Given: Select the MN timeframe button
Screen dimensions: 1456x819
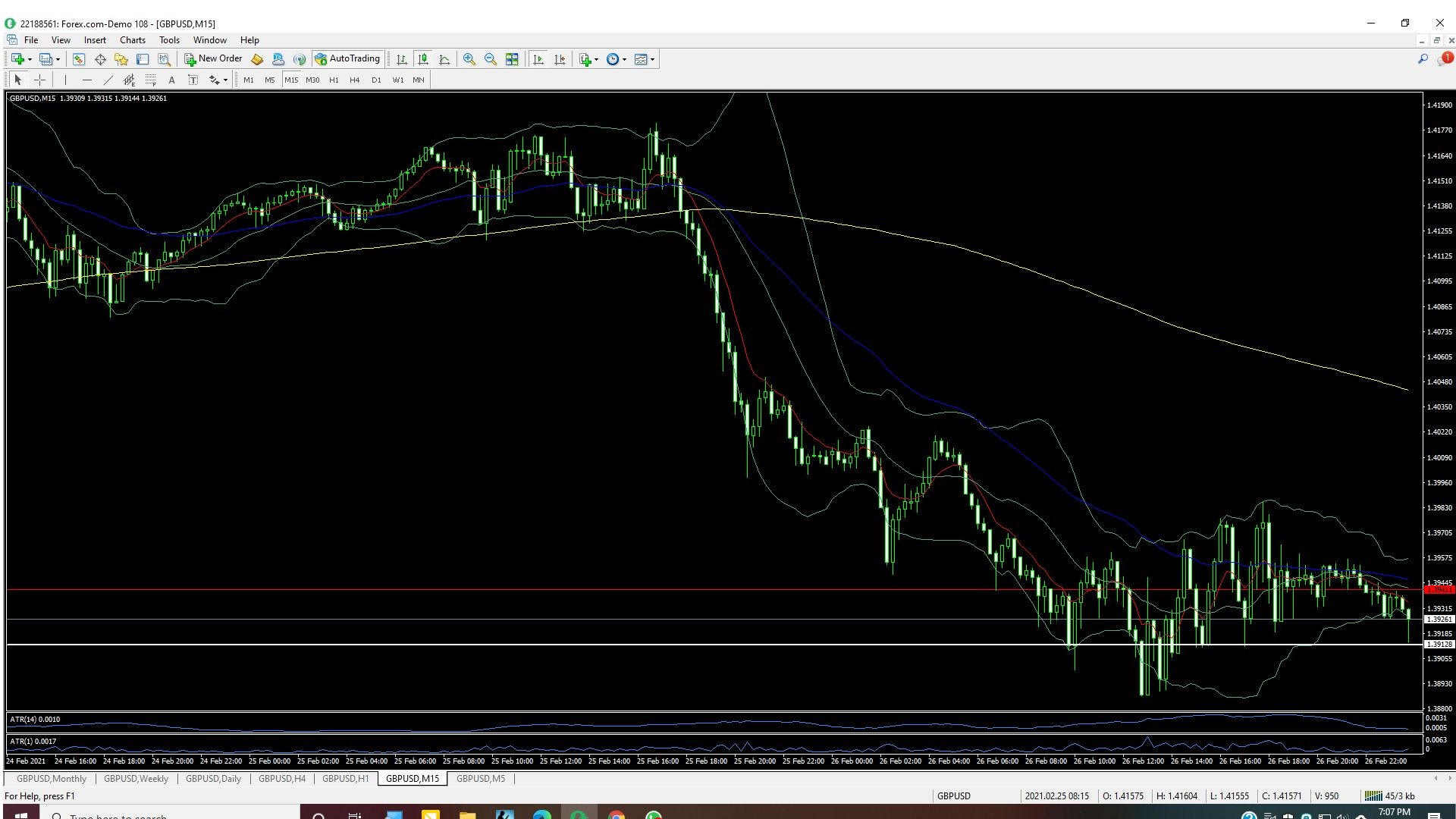Looking at the screenshot, I should click(x=419, y=80).
